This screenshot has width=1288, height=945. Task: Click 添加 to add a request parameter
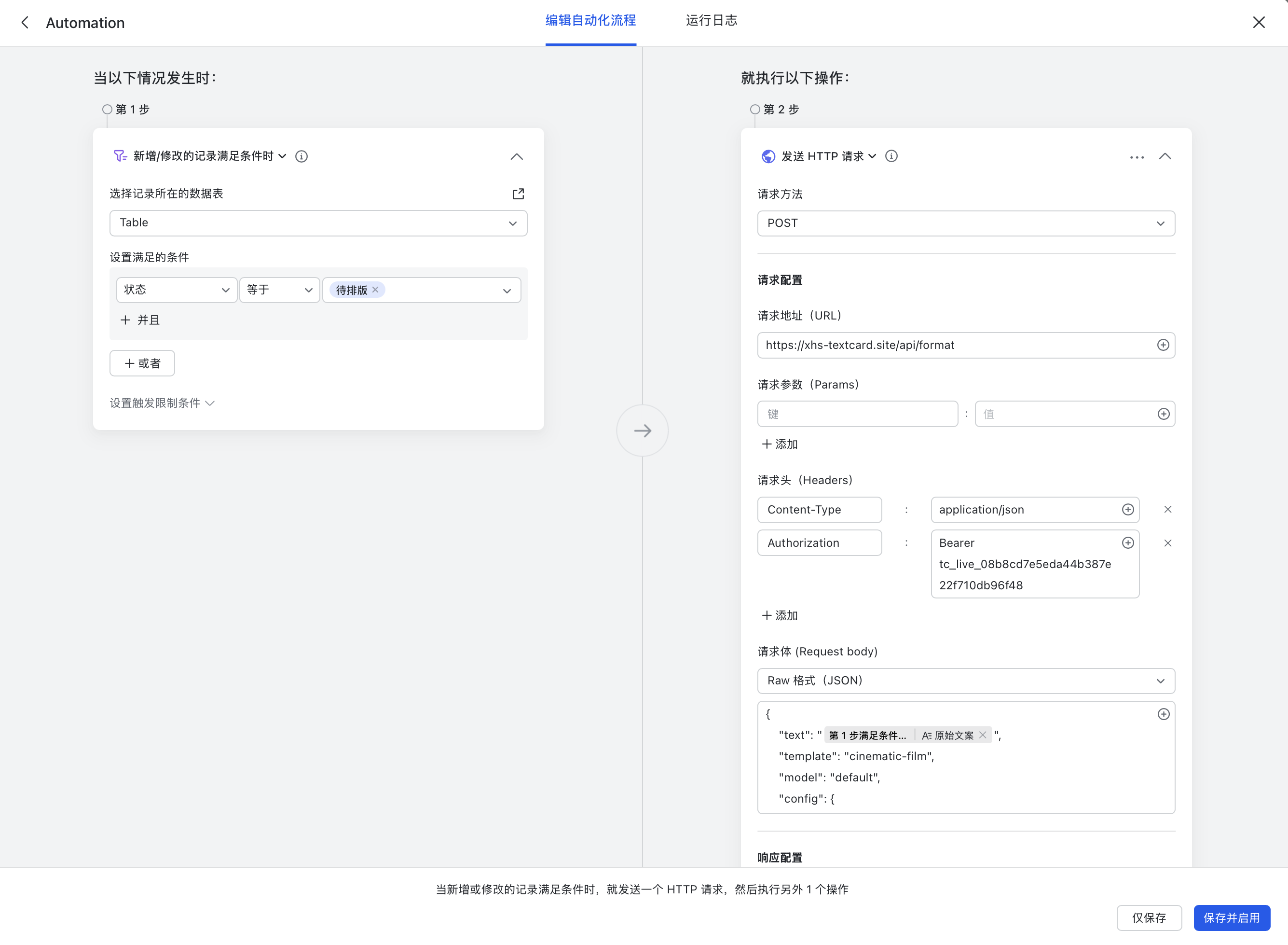pos(779,444)
